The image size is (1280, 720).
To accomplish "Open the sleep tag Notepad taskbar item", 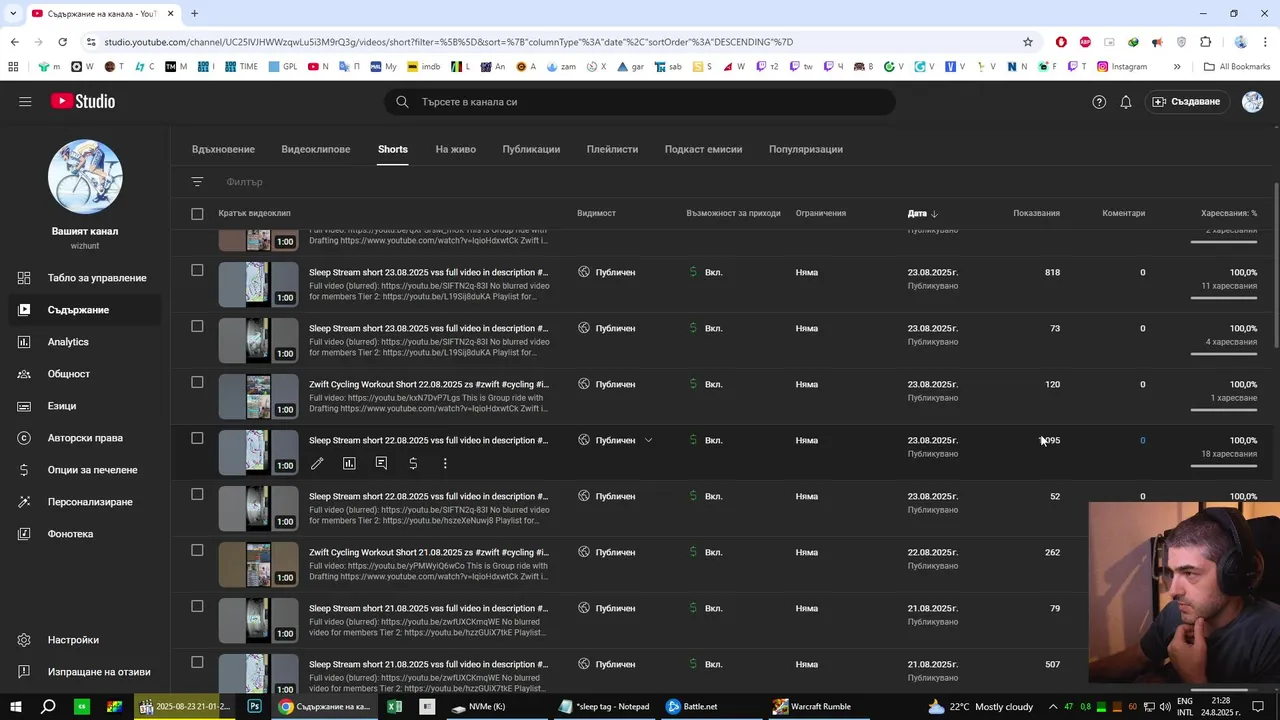I will point(605,707).
